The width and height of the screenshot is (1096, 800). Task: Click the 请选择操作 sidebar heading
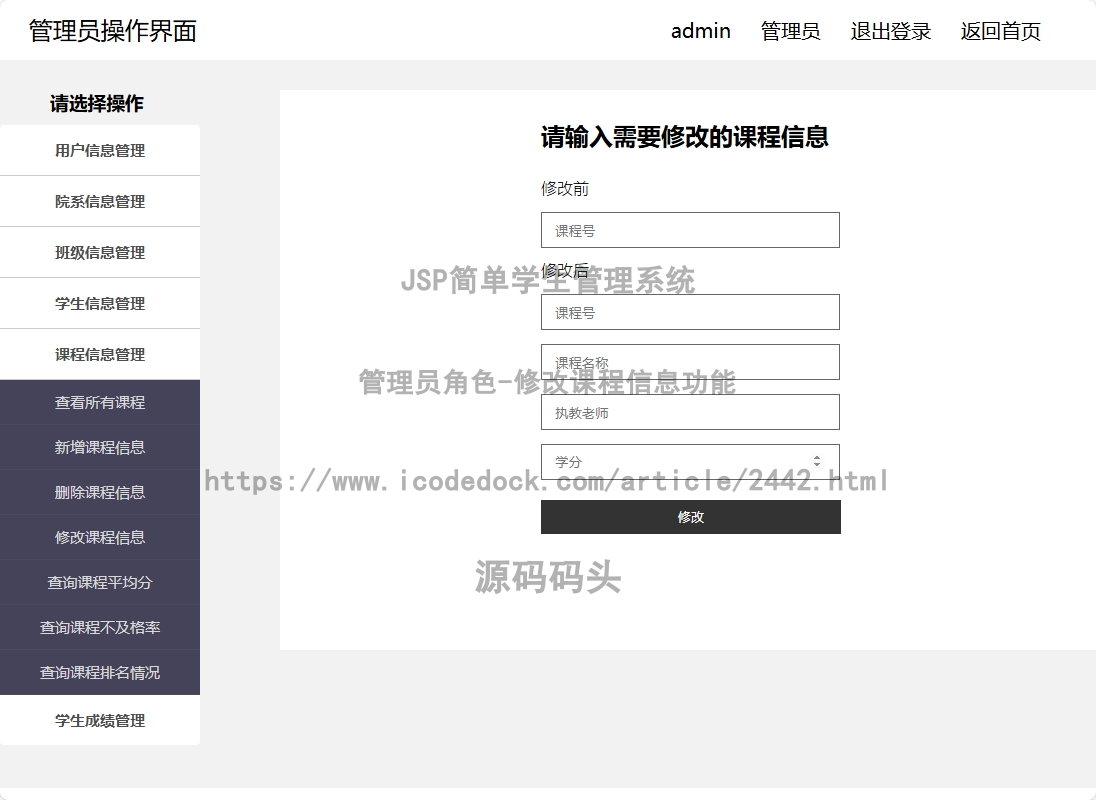click(96, 103)
